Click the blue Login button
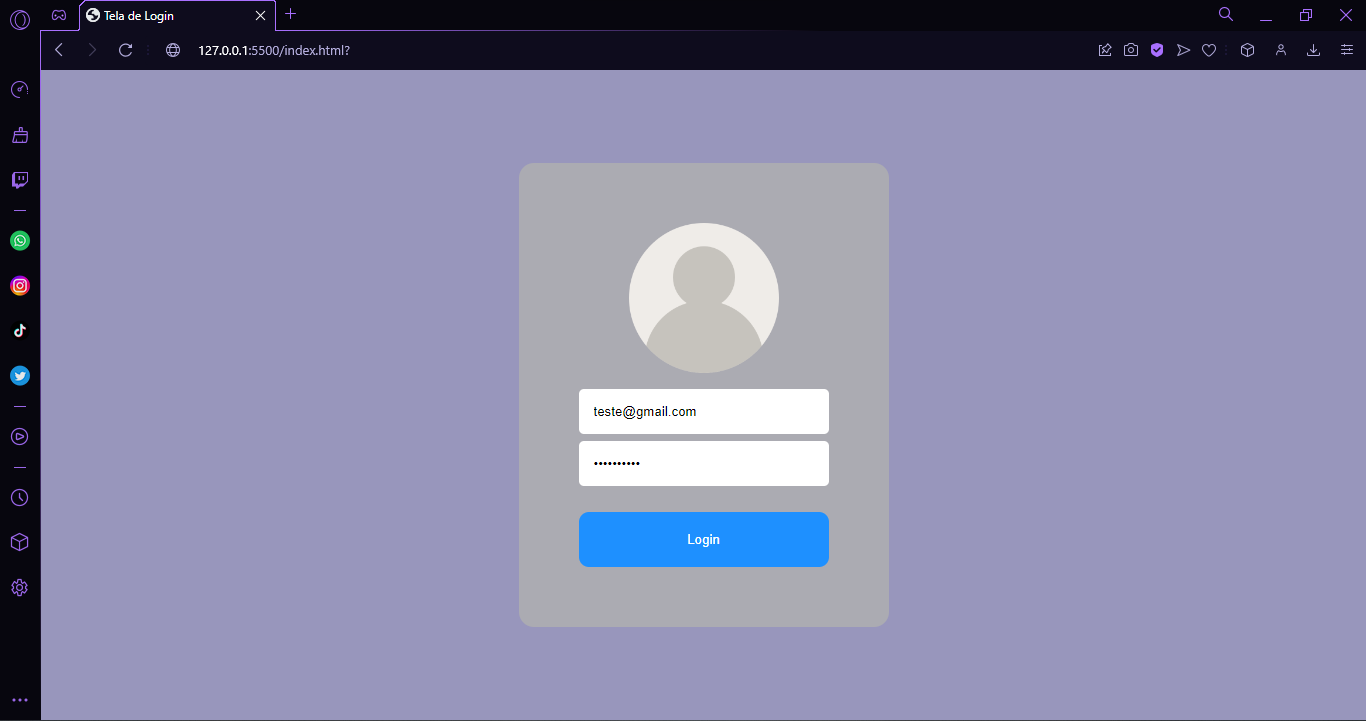1366x721 pixels. (x=703, y=539)
